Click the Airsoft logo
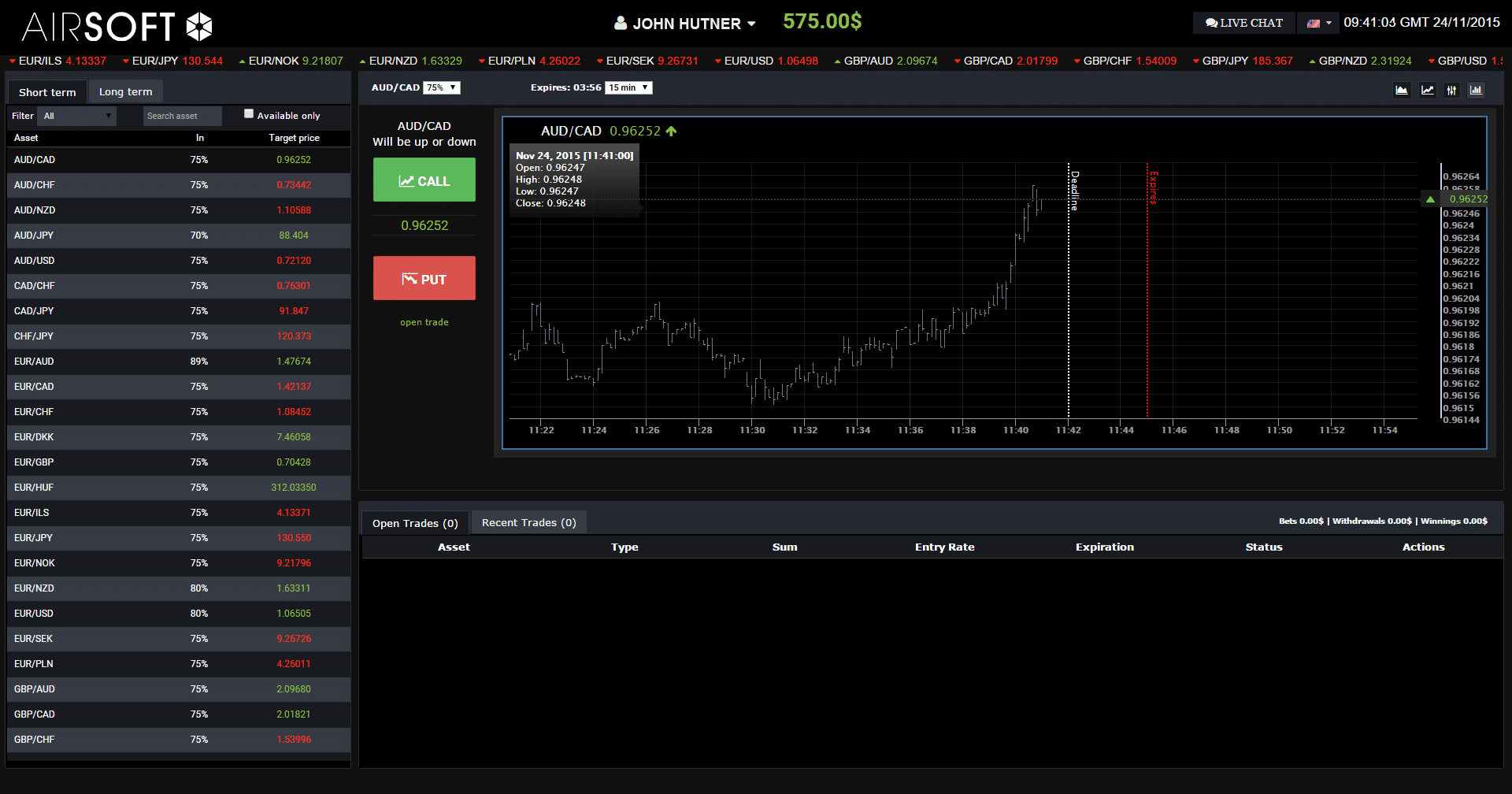 [117, 27]
